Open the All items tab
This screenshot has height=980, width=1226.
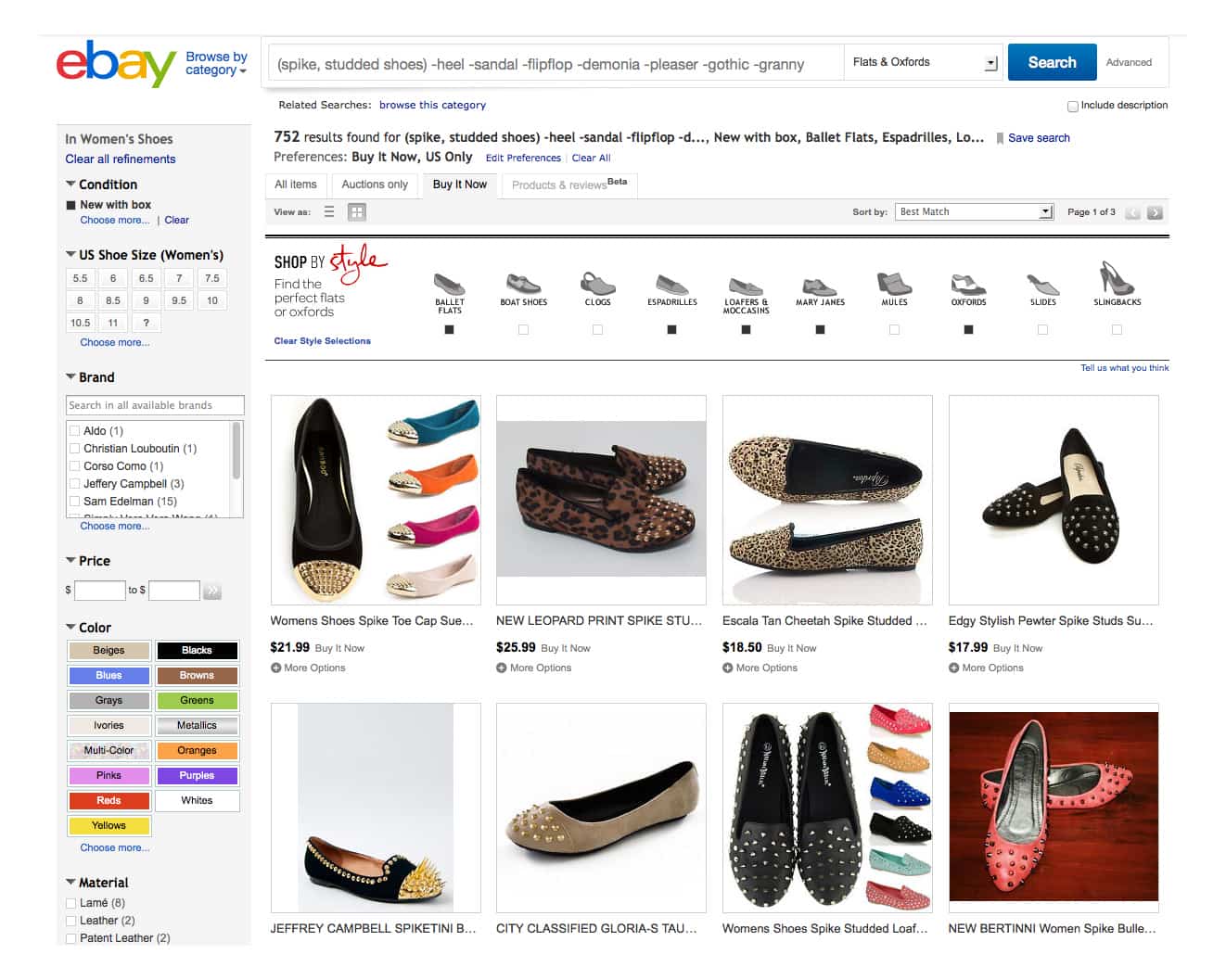[x=296, y=185]
